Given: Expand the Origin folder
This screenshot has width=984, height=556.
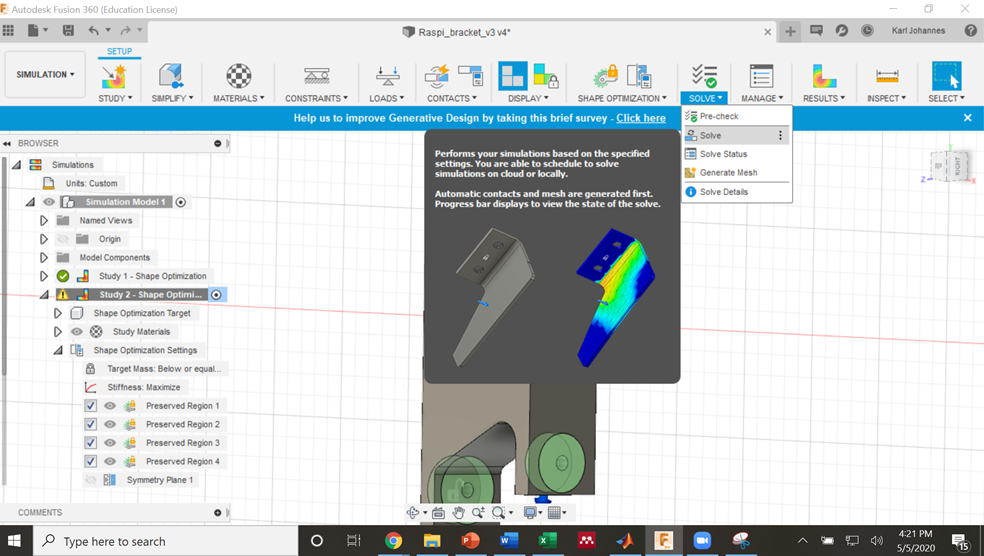Looking at the screenshot, I should coord(43,239).
